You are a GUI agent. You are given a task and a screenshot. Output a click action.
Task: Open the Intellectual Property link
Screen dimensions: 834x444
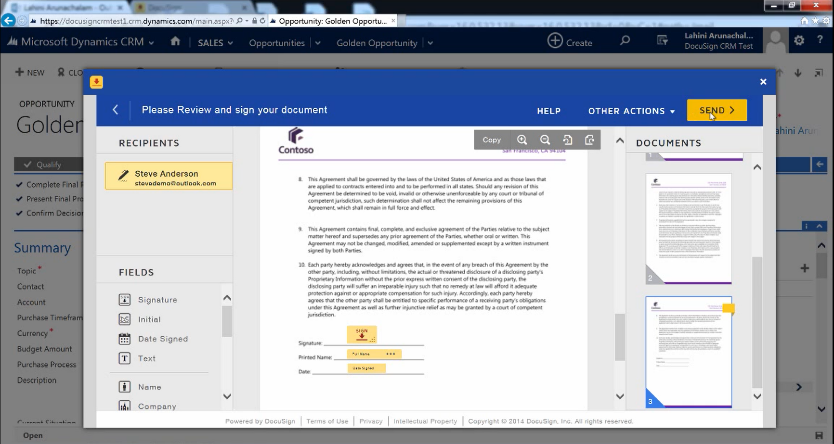tap(425, 421)
